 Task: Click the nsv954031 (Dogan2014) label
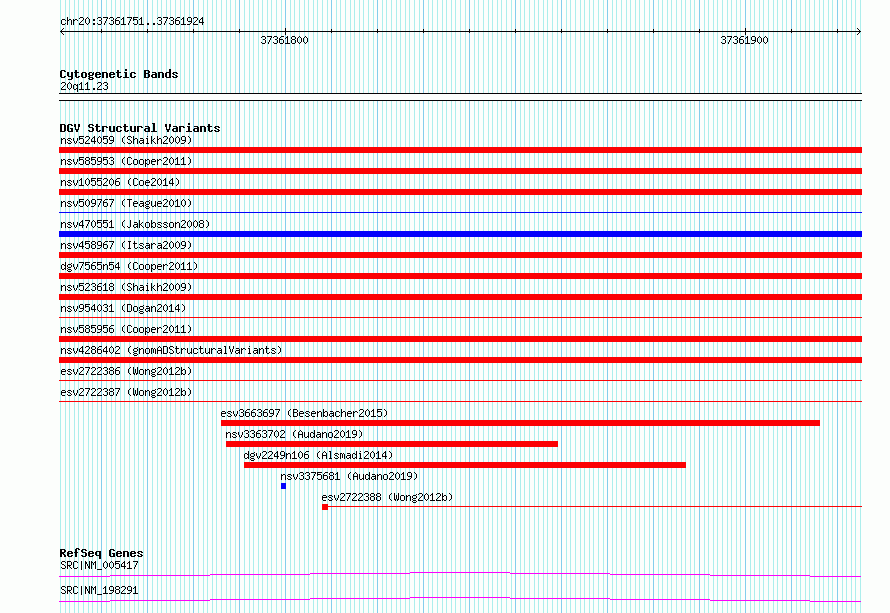coord(123,308)
